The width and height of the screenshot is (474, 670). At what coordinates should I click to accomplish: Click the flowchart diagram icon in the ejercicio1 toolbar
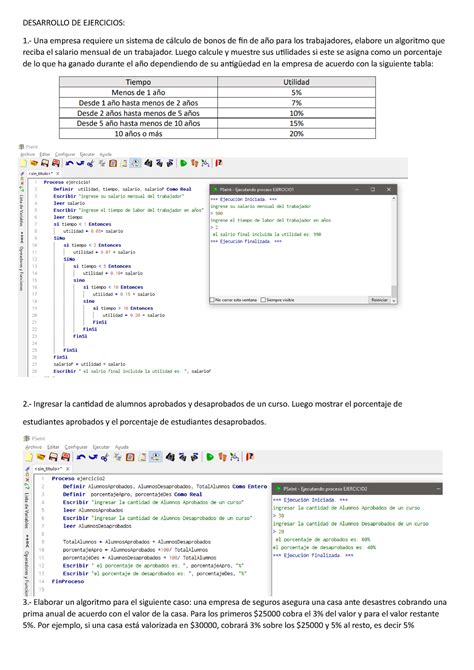point(205,163)
